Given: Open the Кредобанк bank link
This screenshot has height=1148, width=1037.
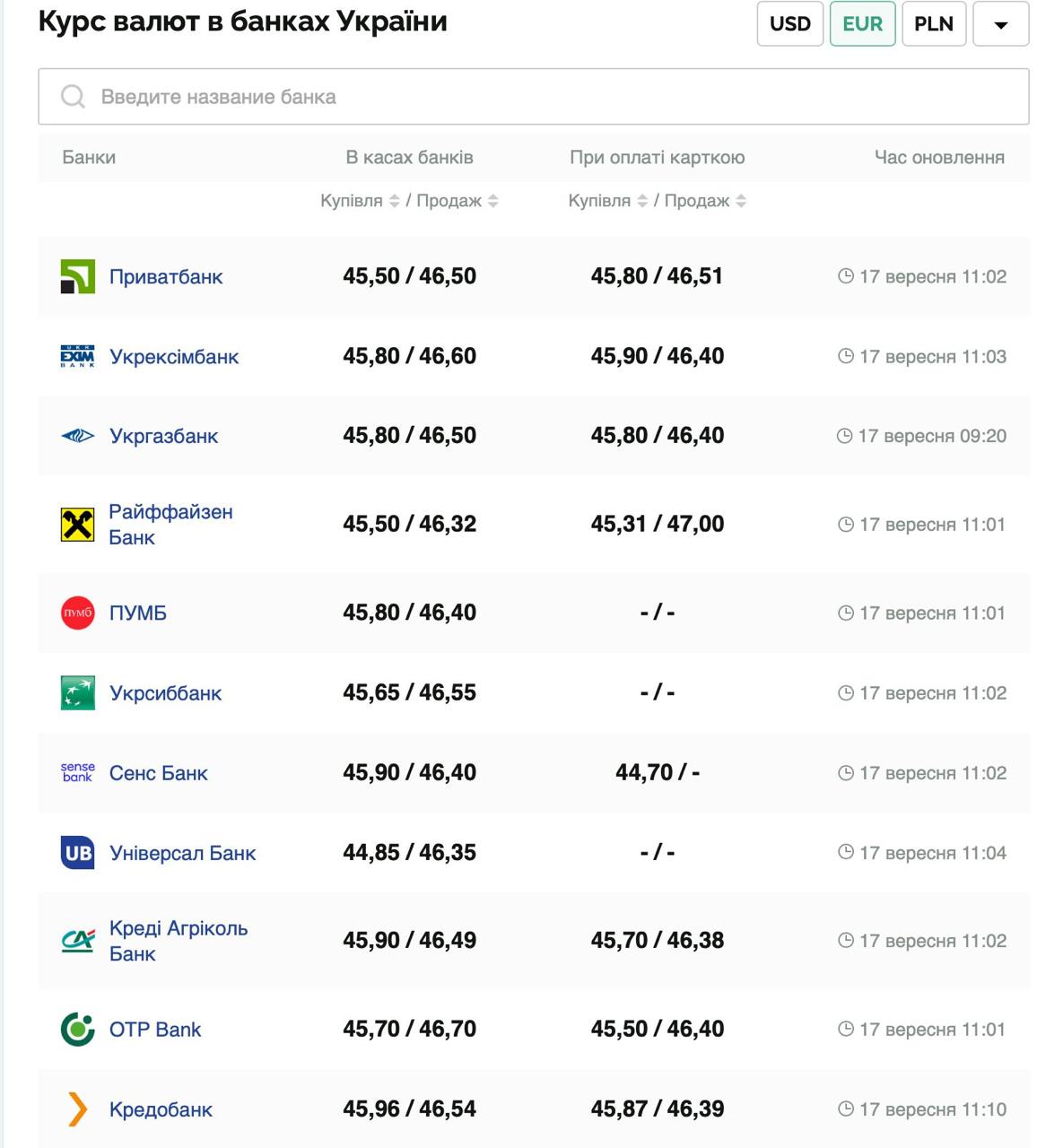Looking at the screenshot, I should pos(161,1109).
